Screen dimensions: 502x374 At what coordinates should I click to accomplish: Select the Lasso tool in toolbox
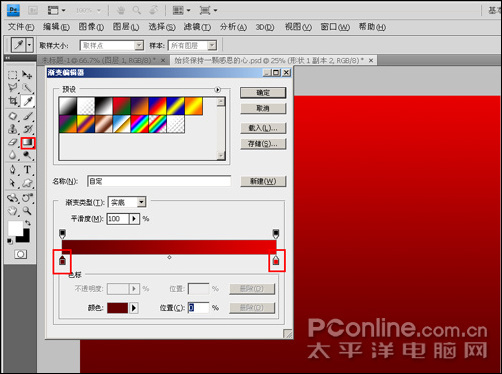click(13, 88)
